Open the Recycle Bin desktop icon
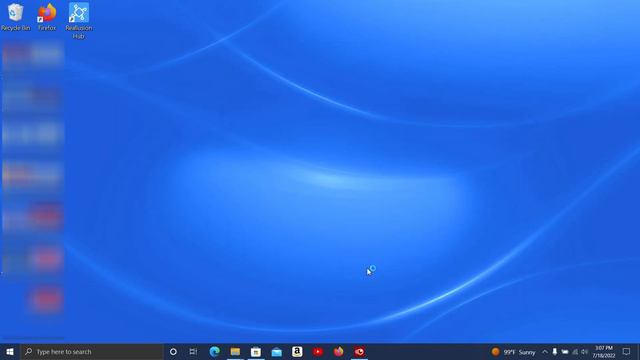The image size is (640, 360). coord(16,17)
